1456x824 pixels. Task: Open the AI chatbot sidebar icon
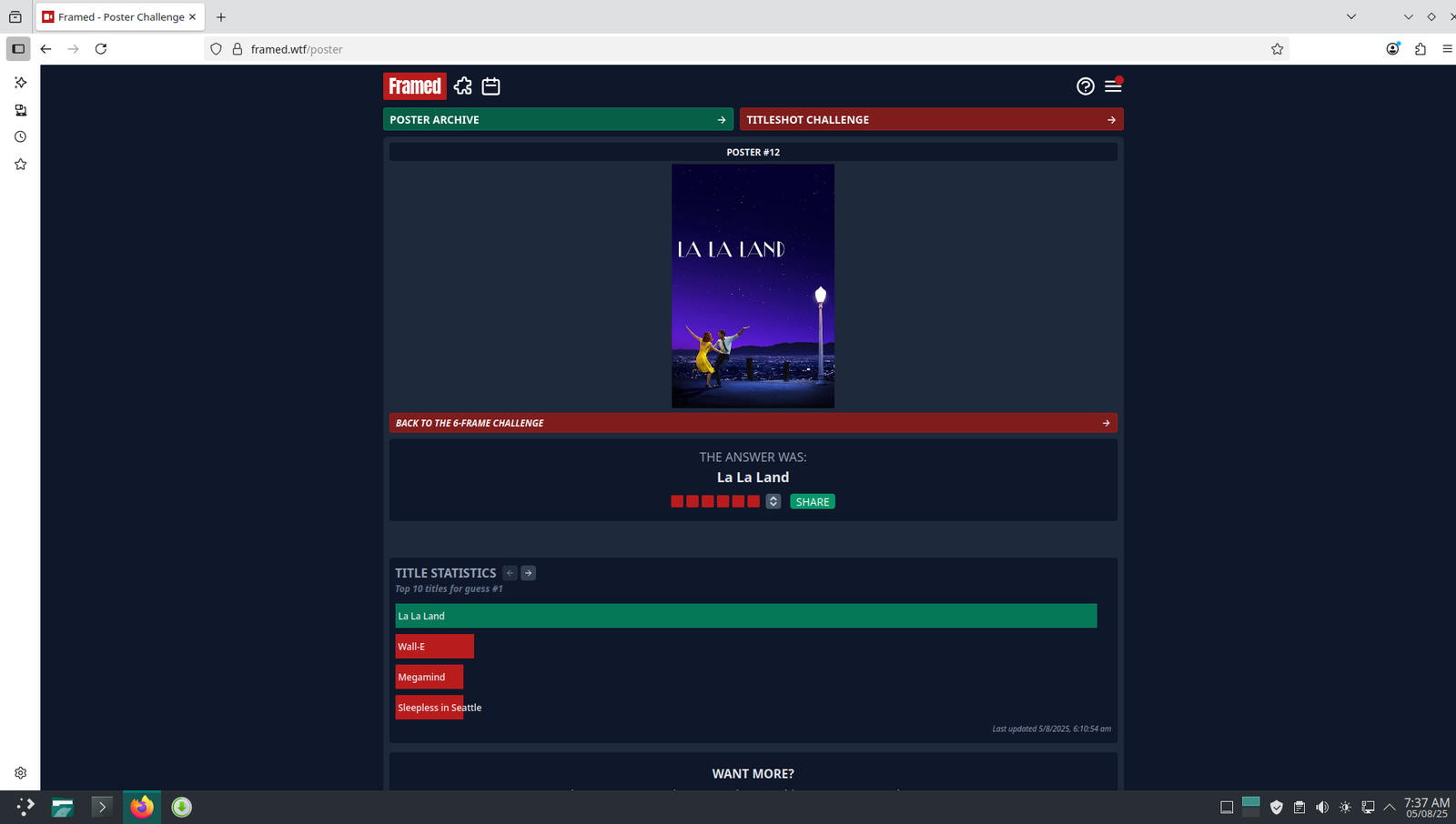[x=20, y=83]
